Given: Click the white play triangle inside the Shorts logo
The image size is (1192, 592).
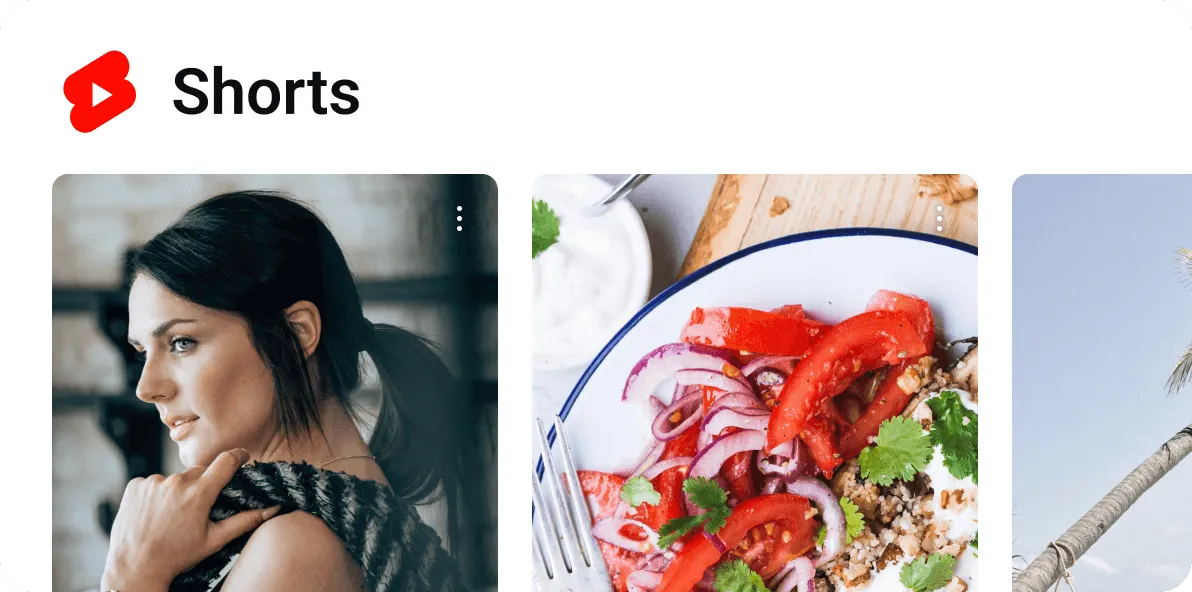Looking at the screenshot, I should [100, 93].
